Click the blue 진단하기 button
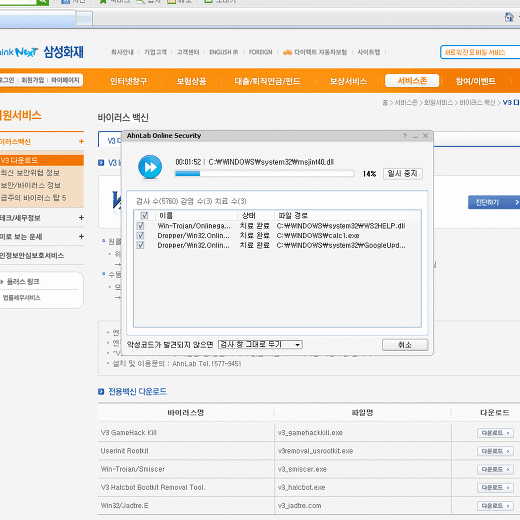 click(x=494, y=202)
